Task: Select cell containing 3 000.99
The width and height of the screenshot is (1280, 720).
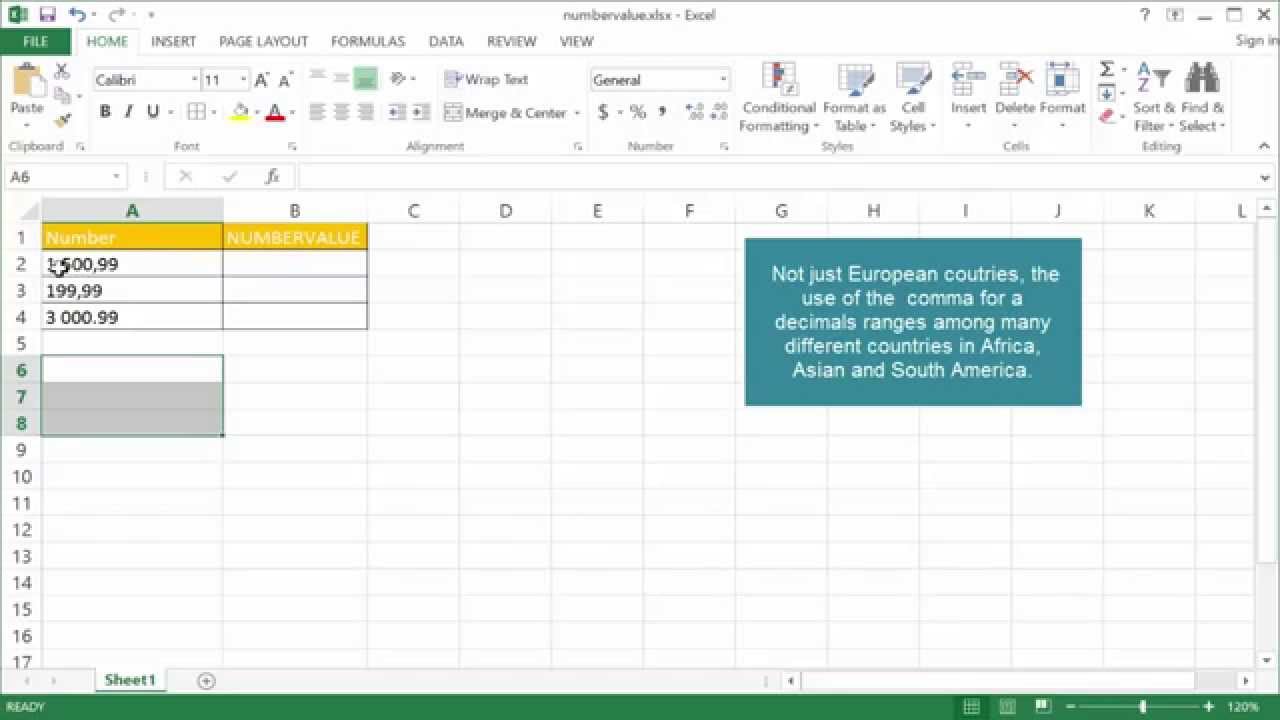Action: (x=132, y=317)
